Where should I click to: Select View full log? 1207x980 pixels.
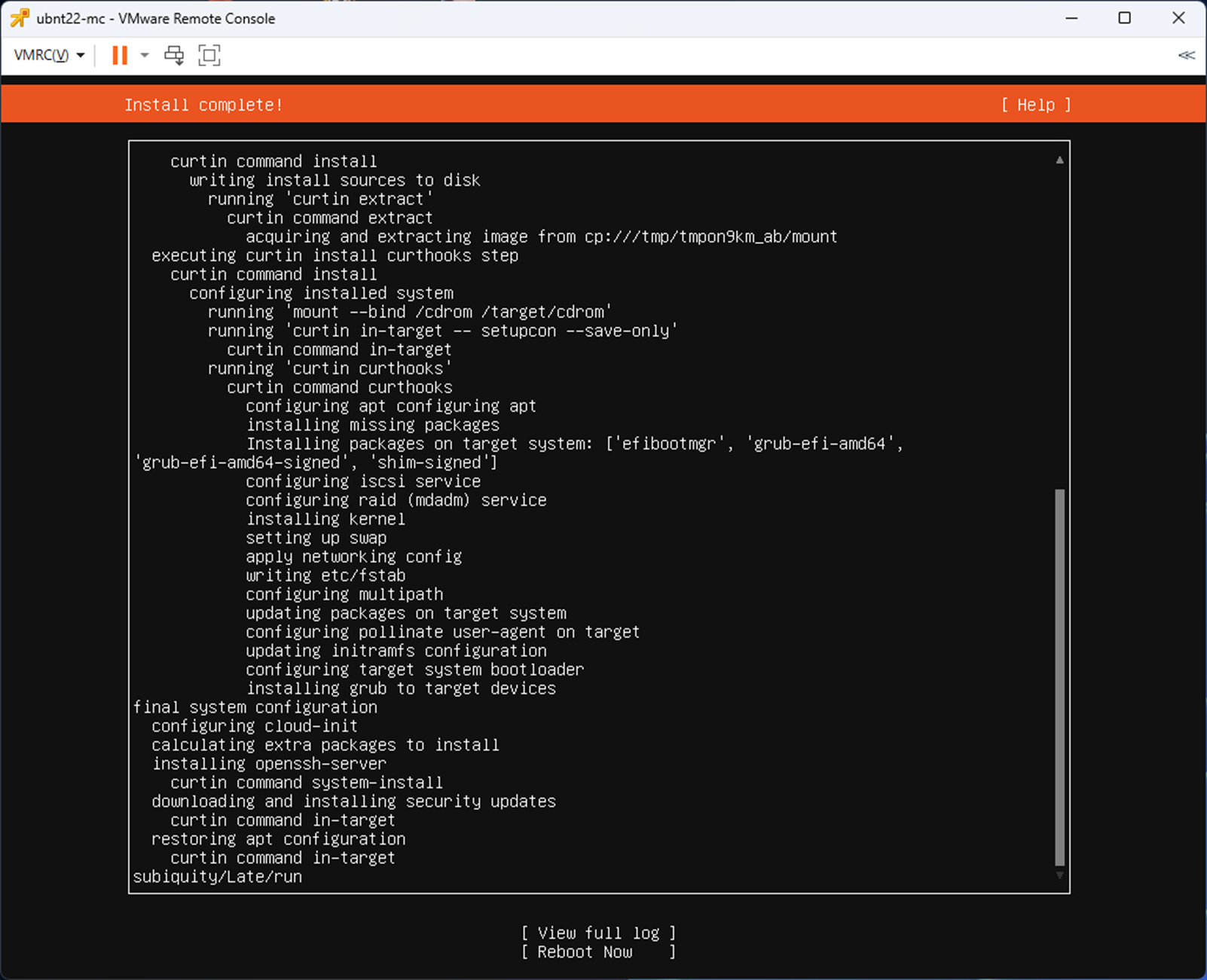[599, 933]
